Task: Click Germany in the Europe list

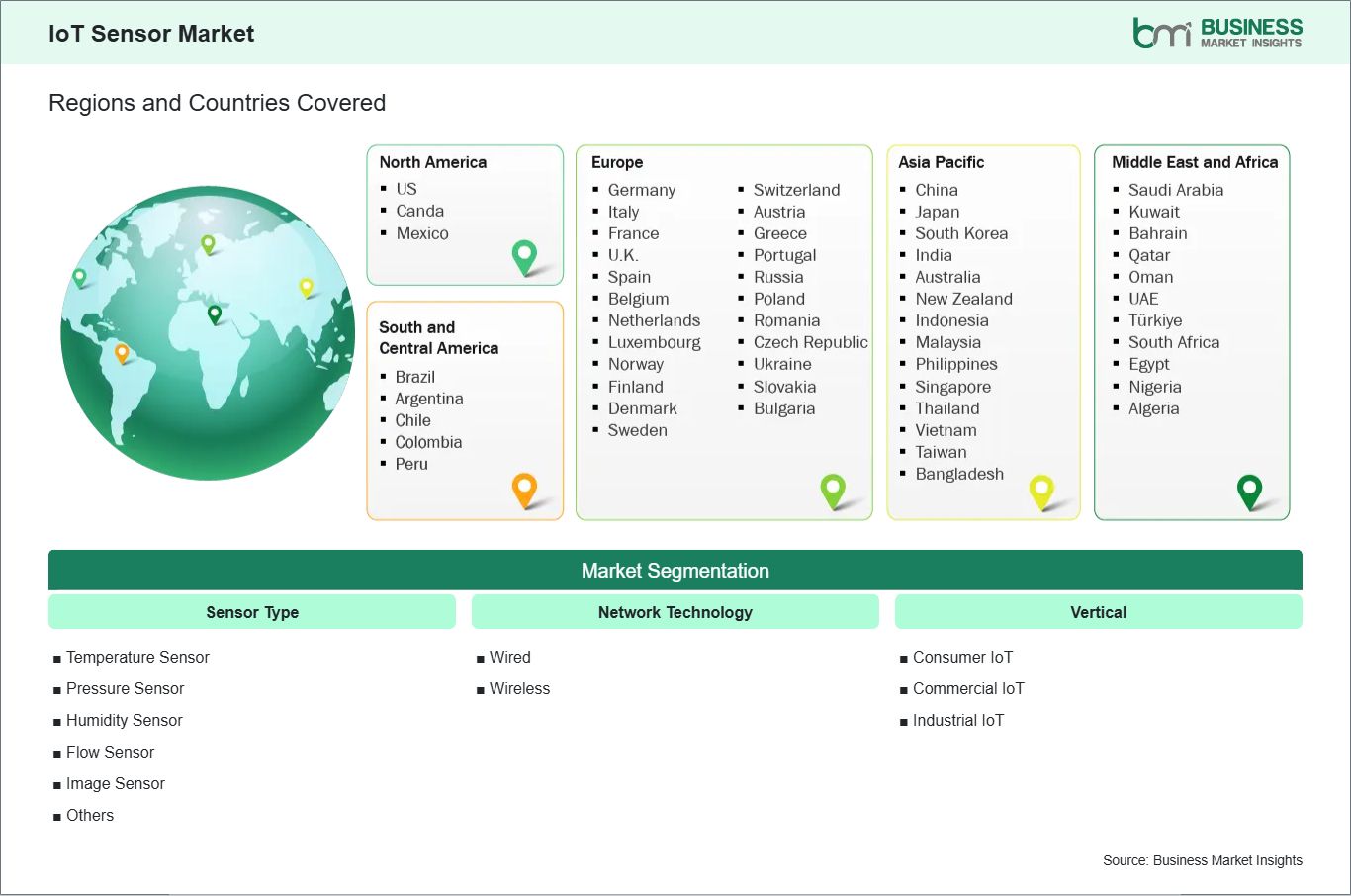Action: [x=642, y=190]
